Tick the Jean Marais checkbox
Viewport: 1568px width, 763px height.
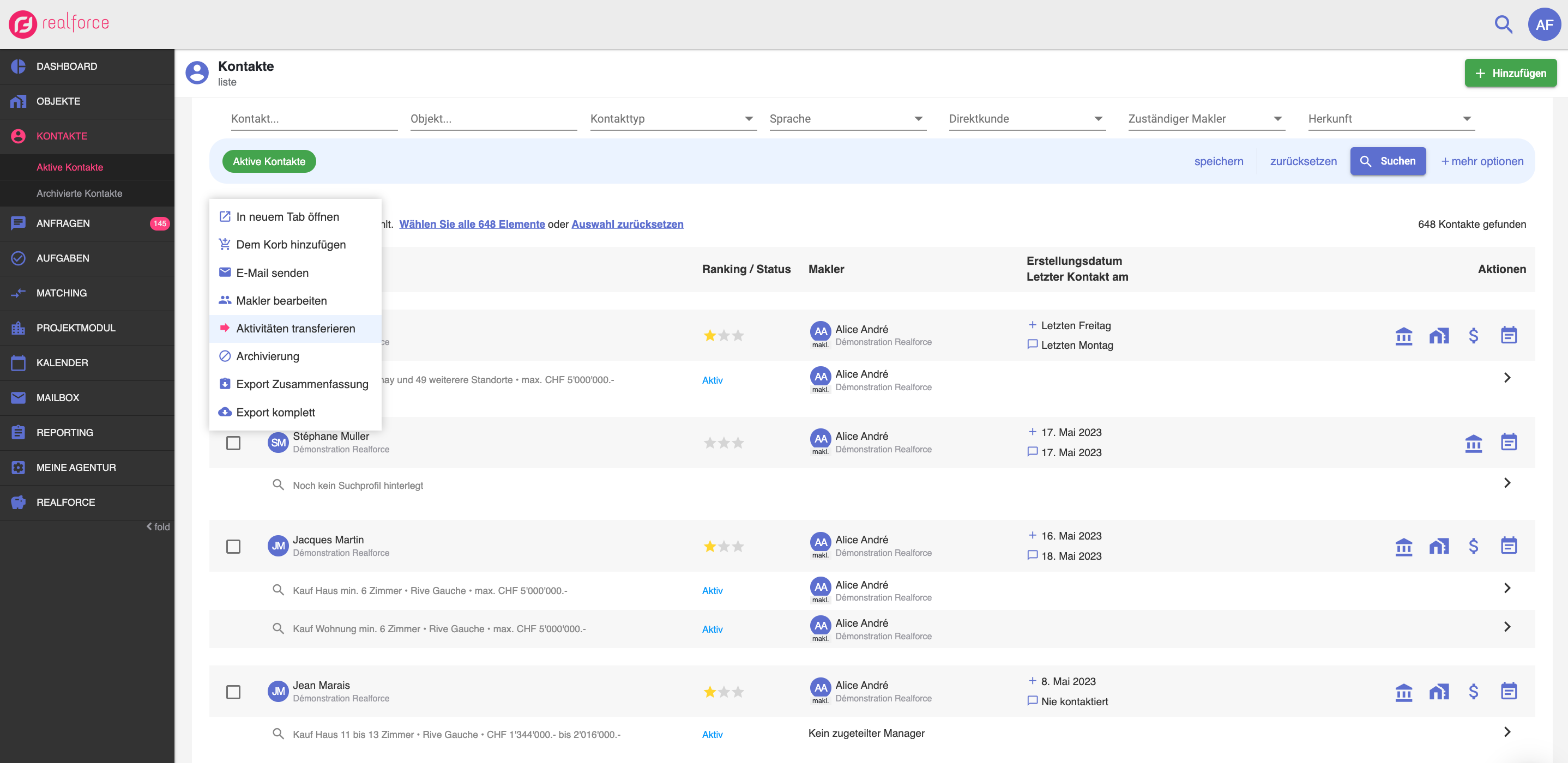[x=233, y=692]
